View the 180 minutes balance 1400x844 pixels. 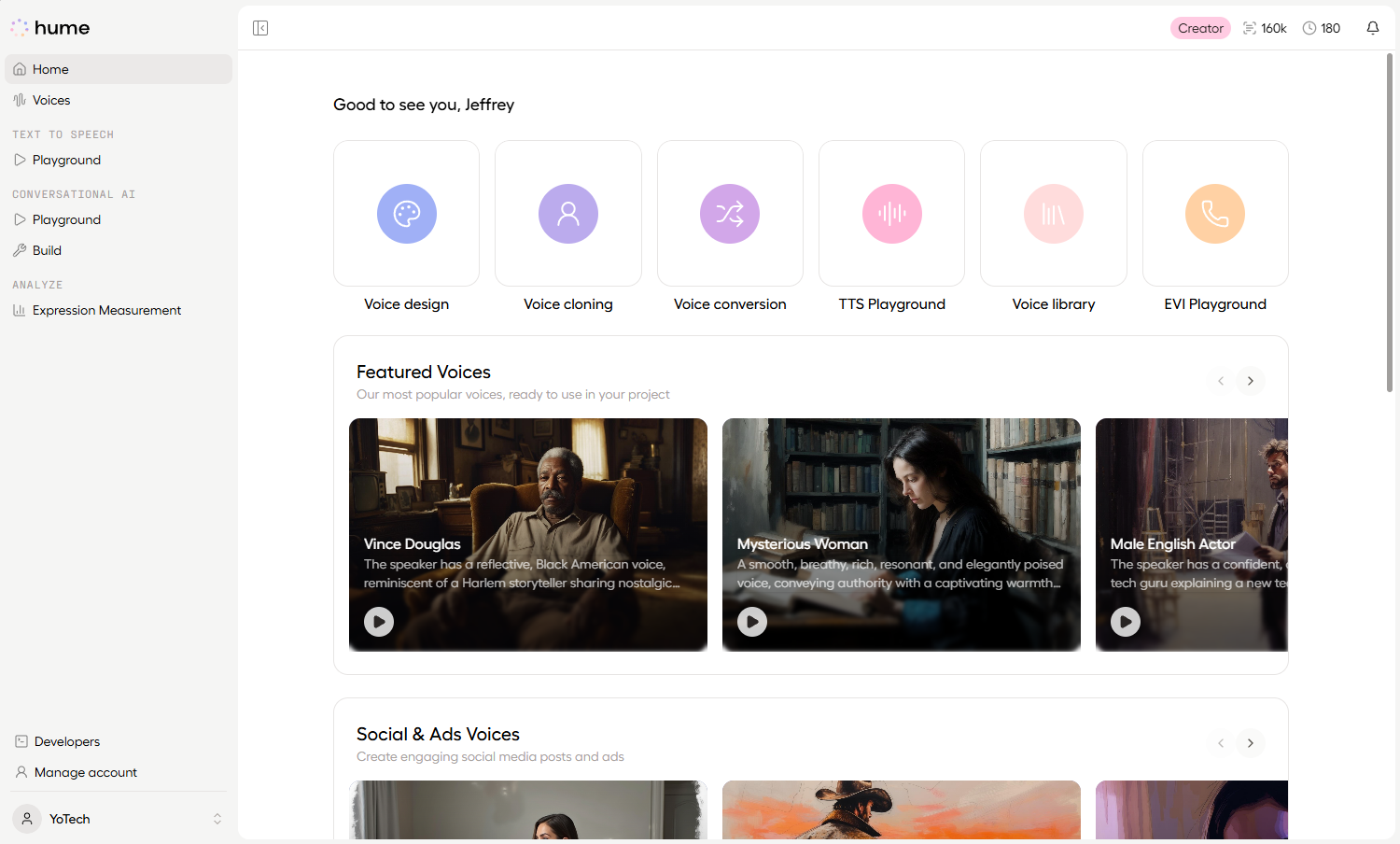point(1322,28)
